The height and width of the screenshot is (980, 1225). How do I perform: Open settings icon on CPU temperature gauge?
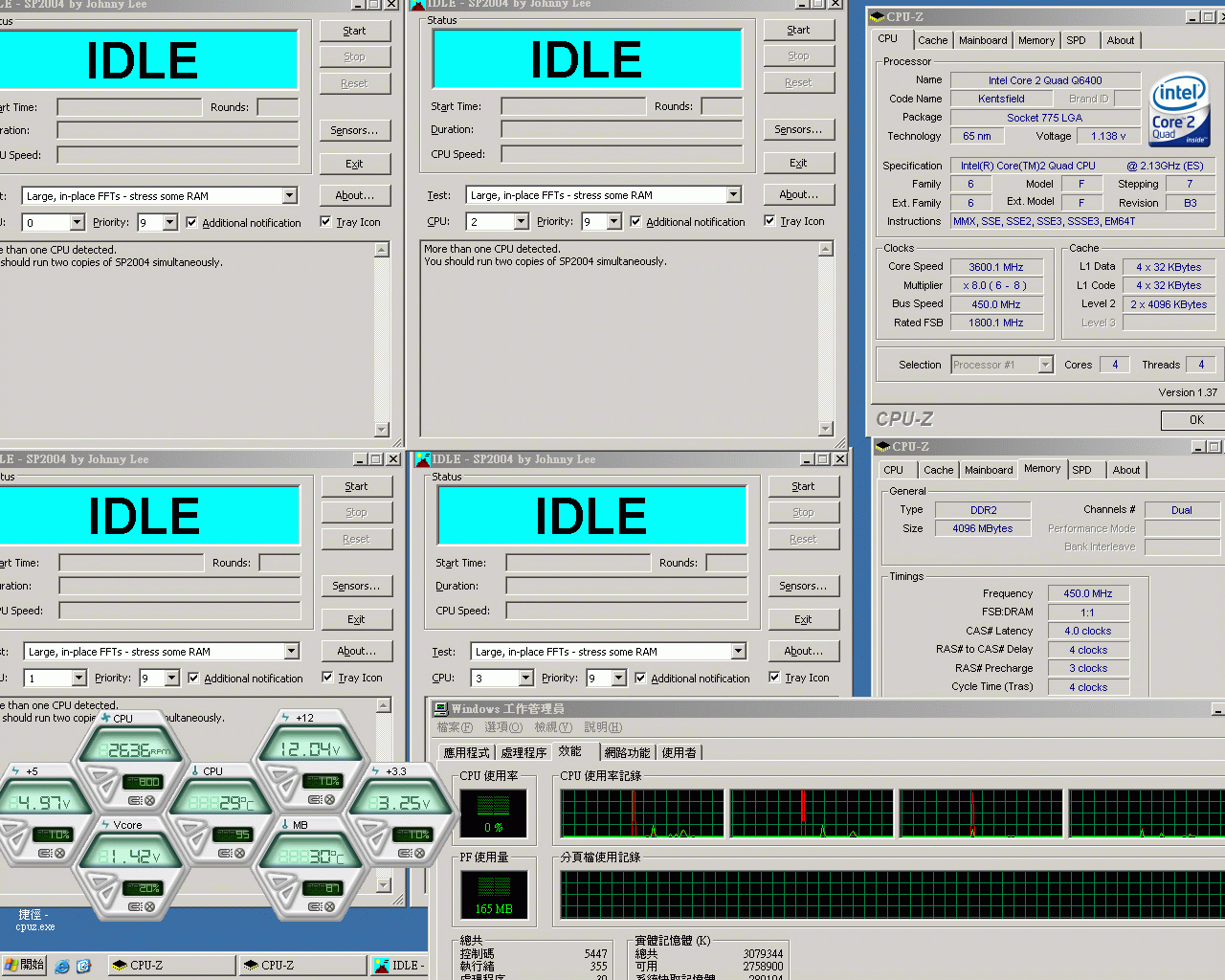coord(224,853)
